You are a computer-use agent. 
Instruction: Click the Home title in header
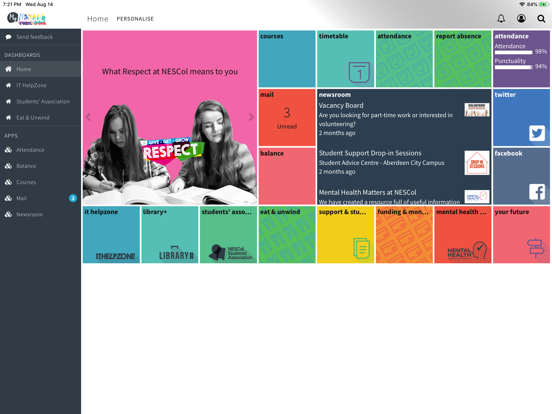tap(98, 19)
